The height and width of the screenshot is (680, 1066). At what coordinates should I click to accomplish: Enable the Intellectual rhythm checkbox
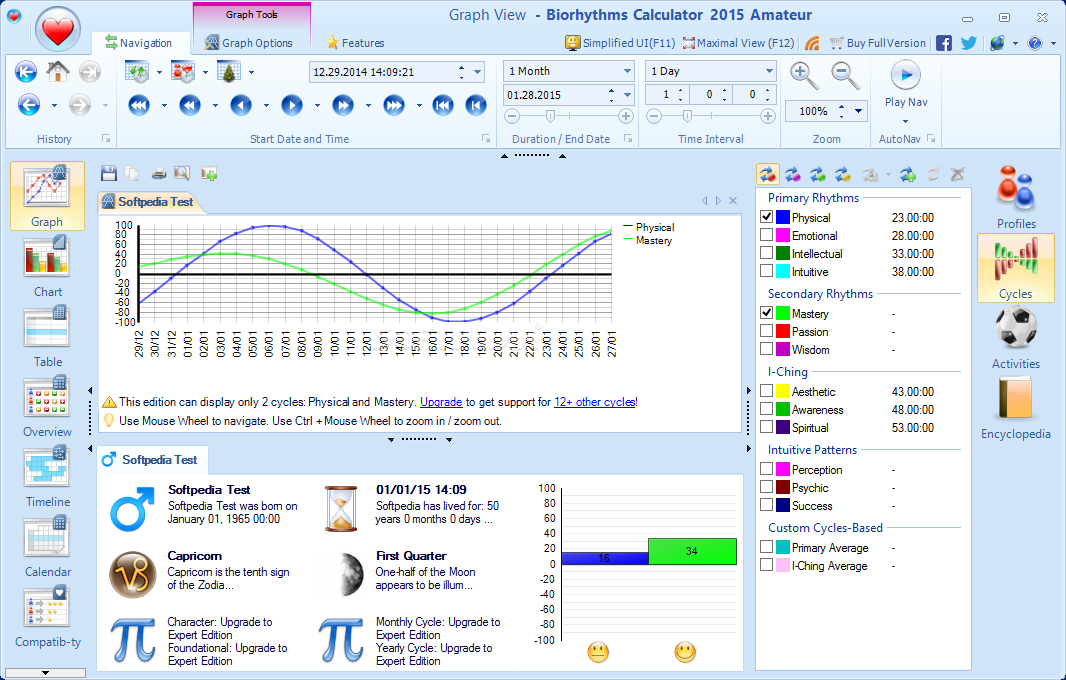pyautogui.click(x=767, y=253)
